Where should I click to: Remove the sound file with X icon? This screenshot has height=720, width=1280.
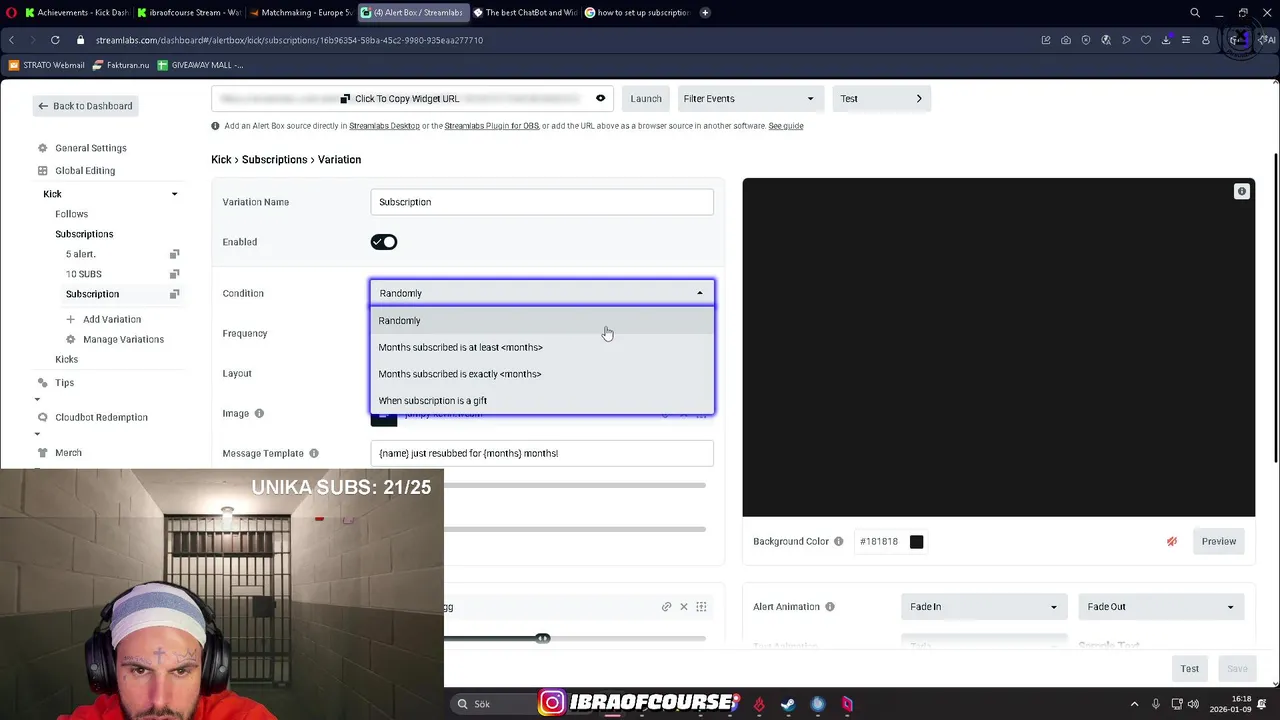point(684,607)
